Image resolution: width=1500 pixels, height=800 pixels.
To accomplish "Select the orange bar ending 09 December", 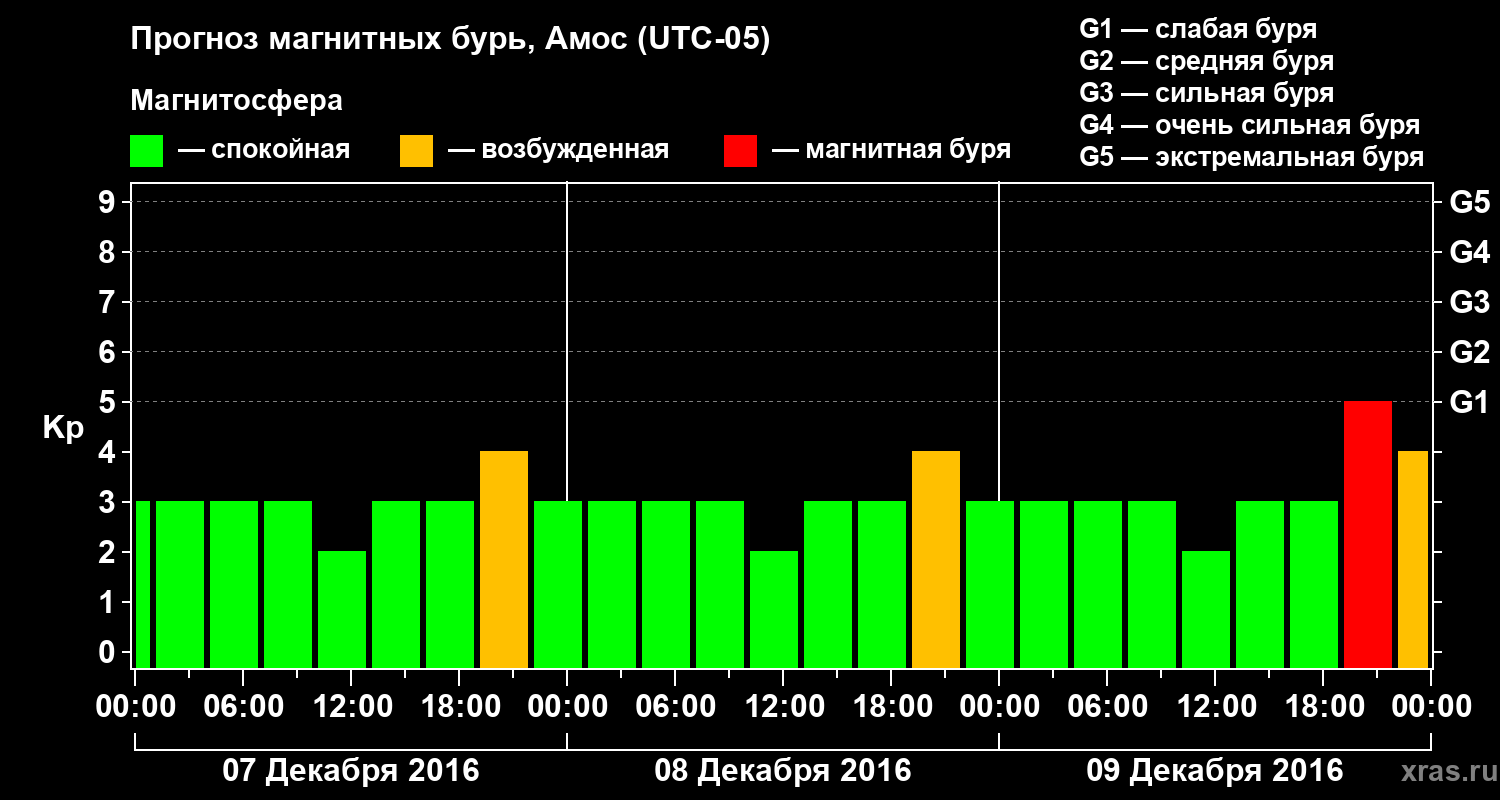I will pos(1413,559).
